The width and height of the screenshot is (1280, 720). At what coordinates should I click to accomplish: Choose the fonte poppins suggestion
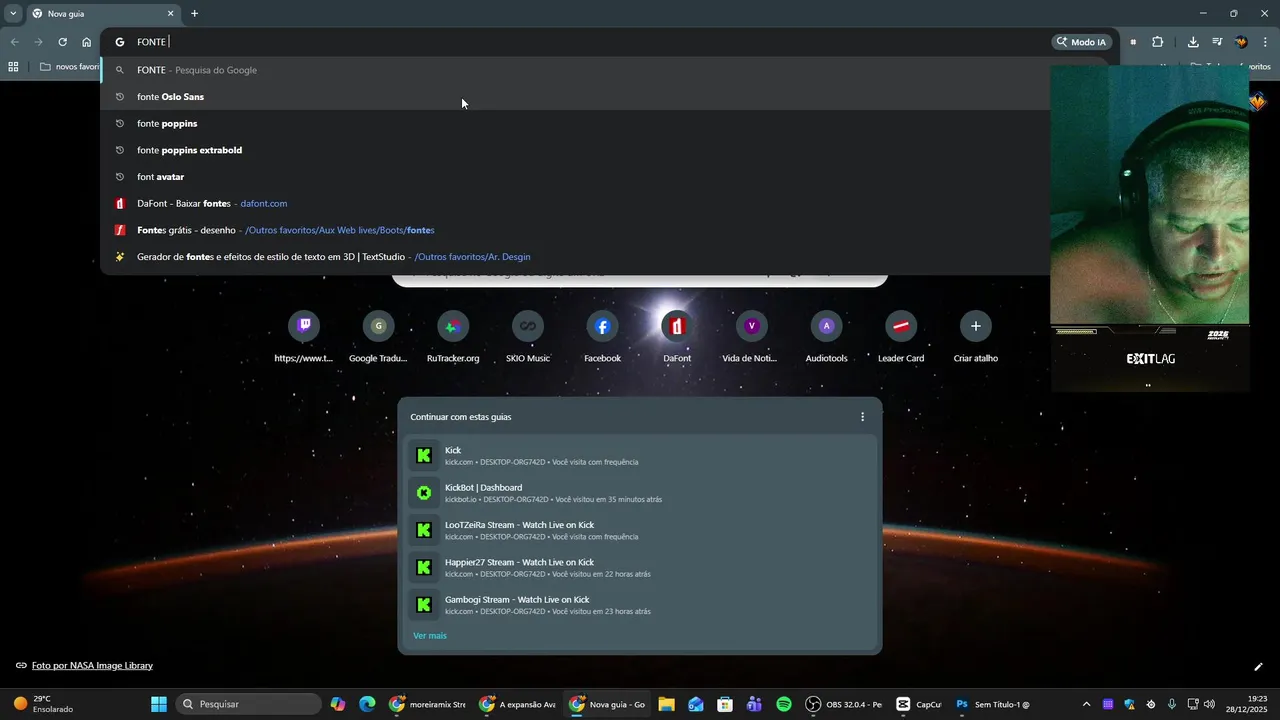(575, 123)
